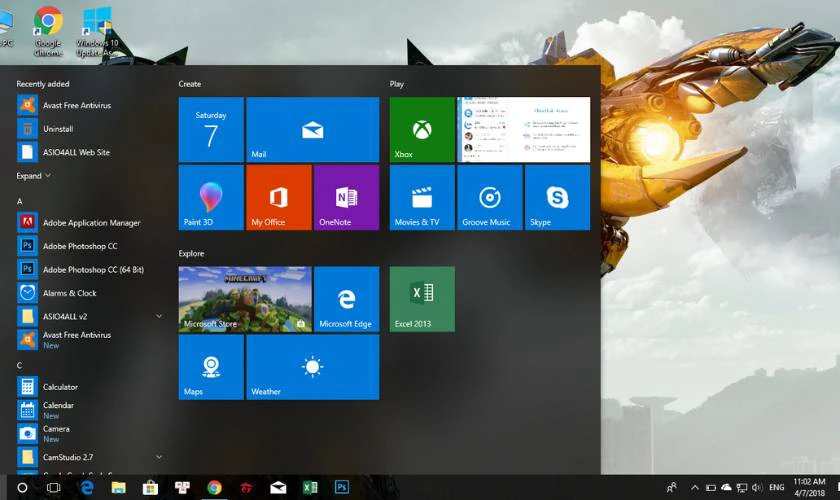The height and width of the screenshot is (500, 840).
Task: Open the Movies & TV tile
Action: click(422, 198)
